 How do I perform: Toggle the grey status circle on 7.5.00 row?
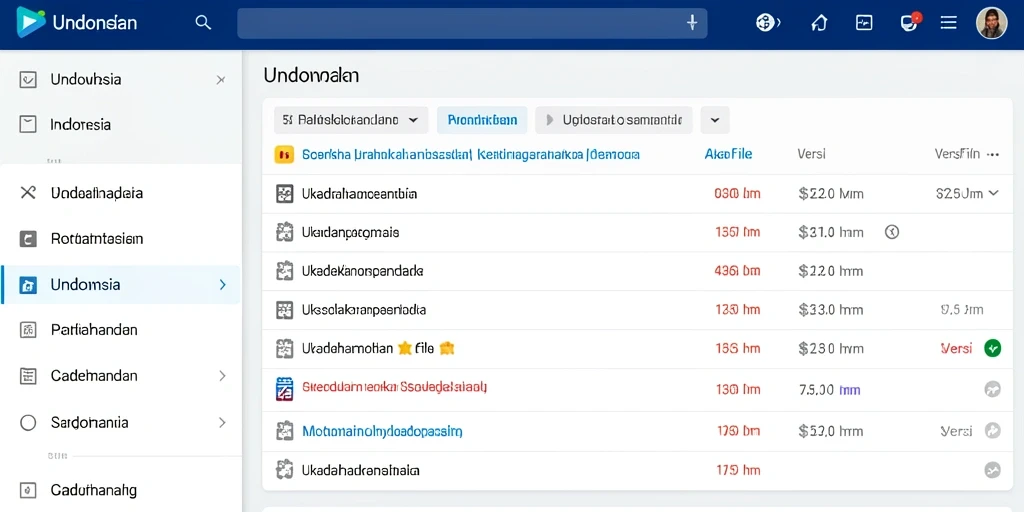coord(992,390)
